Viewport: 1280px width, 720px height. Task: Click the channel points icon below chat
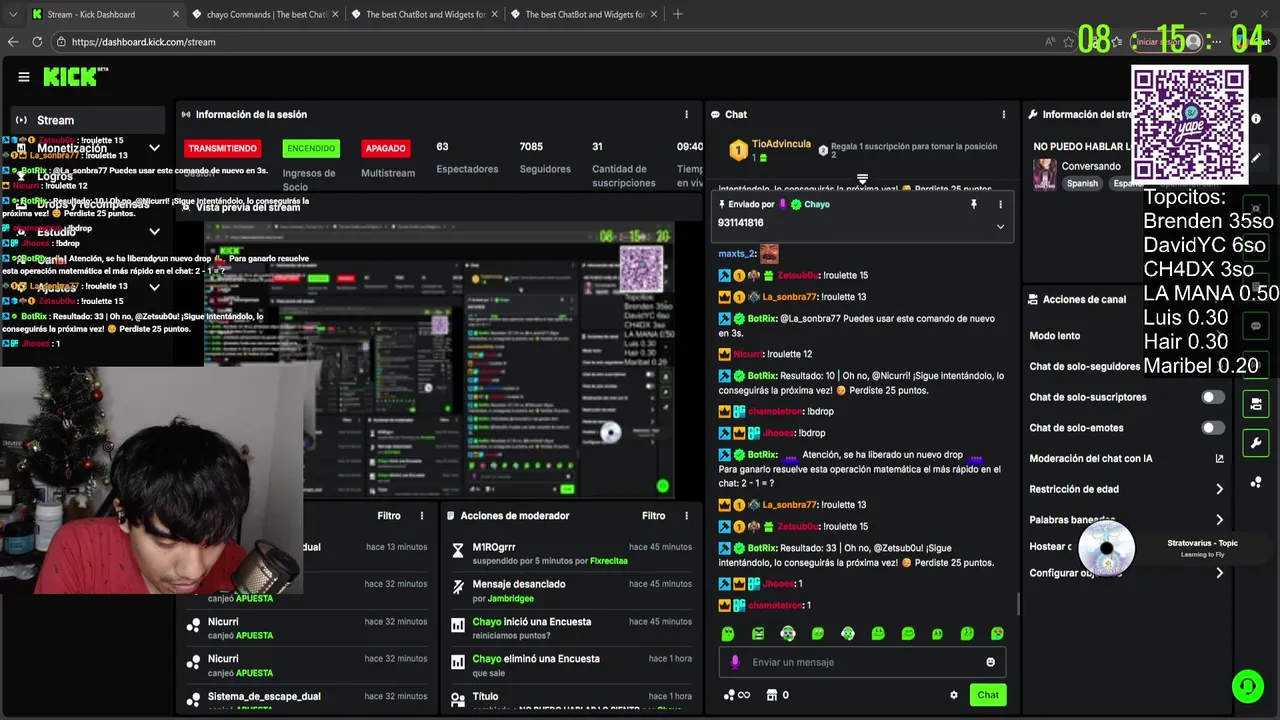[x=730, y=695]
